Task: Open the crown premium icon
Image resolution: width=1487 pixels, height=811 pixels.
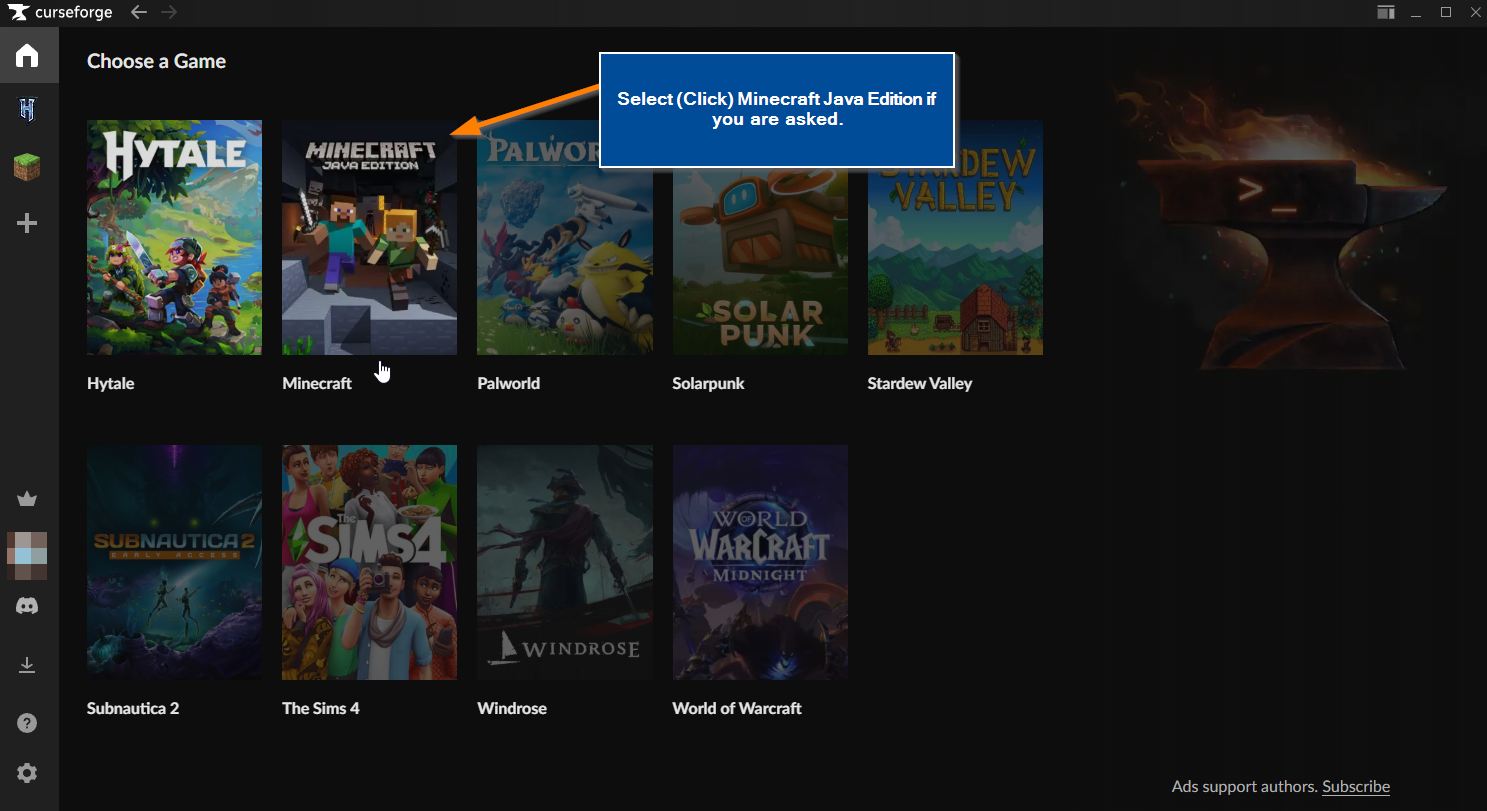Action: click(27, 499)
